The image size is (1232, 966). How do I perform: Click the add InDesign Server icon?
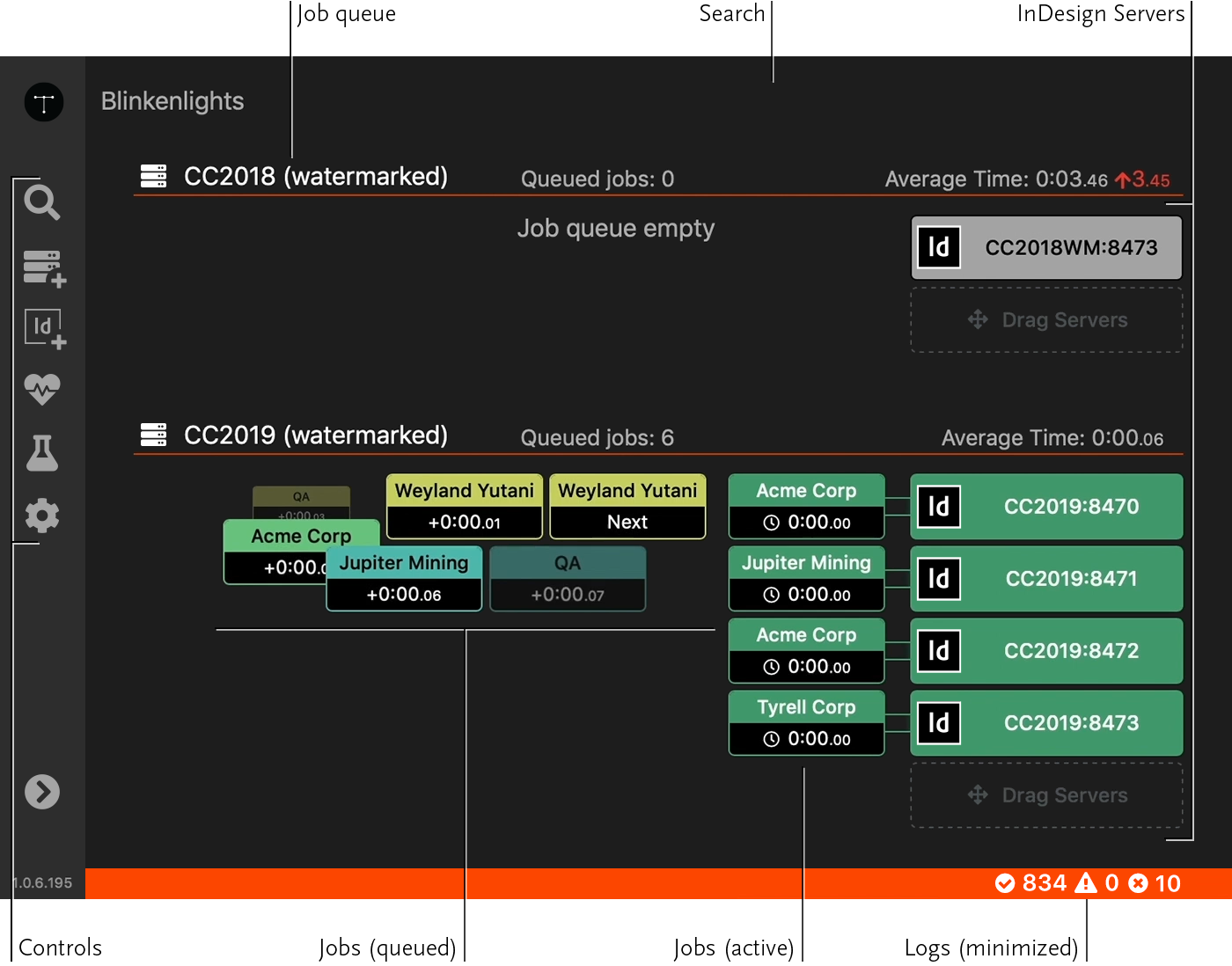click(45, 329)
